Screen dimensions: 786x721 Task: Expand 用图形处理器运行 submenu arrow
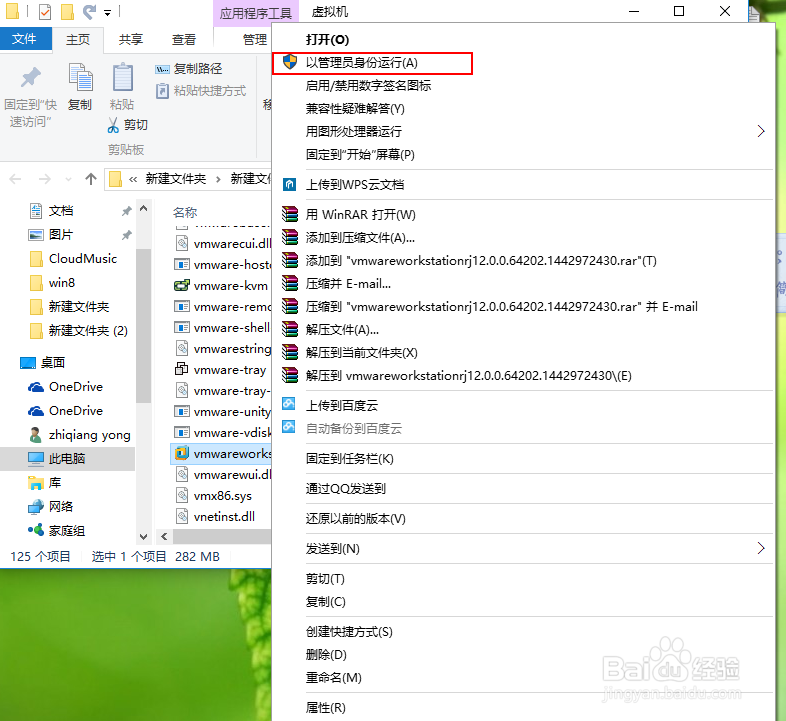point(761,131)
